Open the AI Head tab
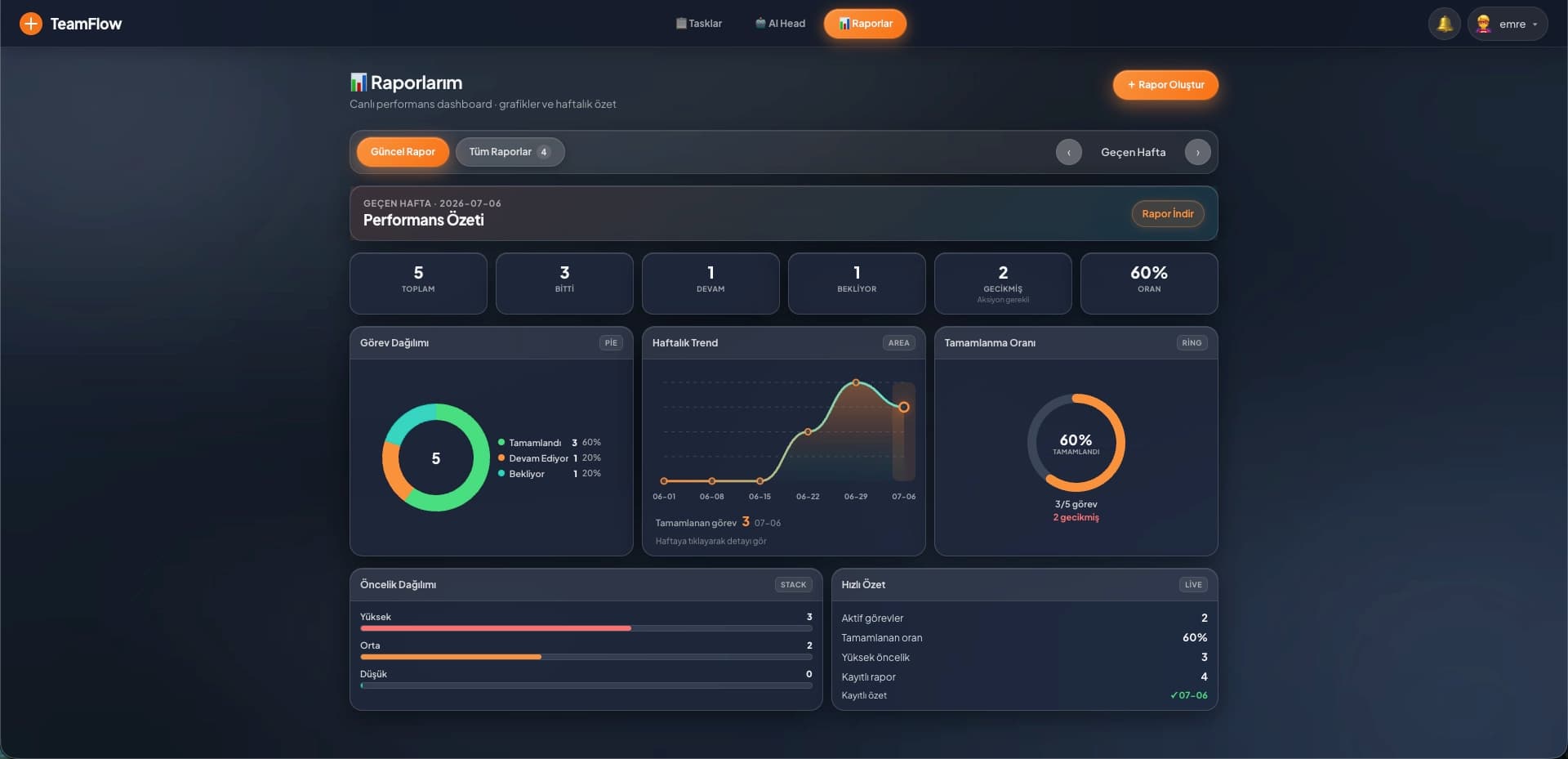The width and height of the screenshot is (1568, 759). (781, 24)
